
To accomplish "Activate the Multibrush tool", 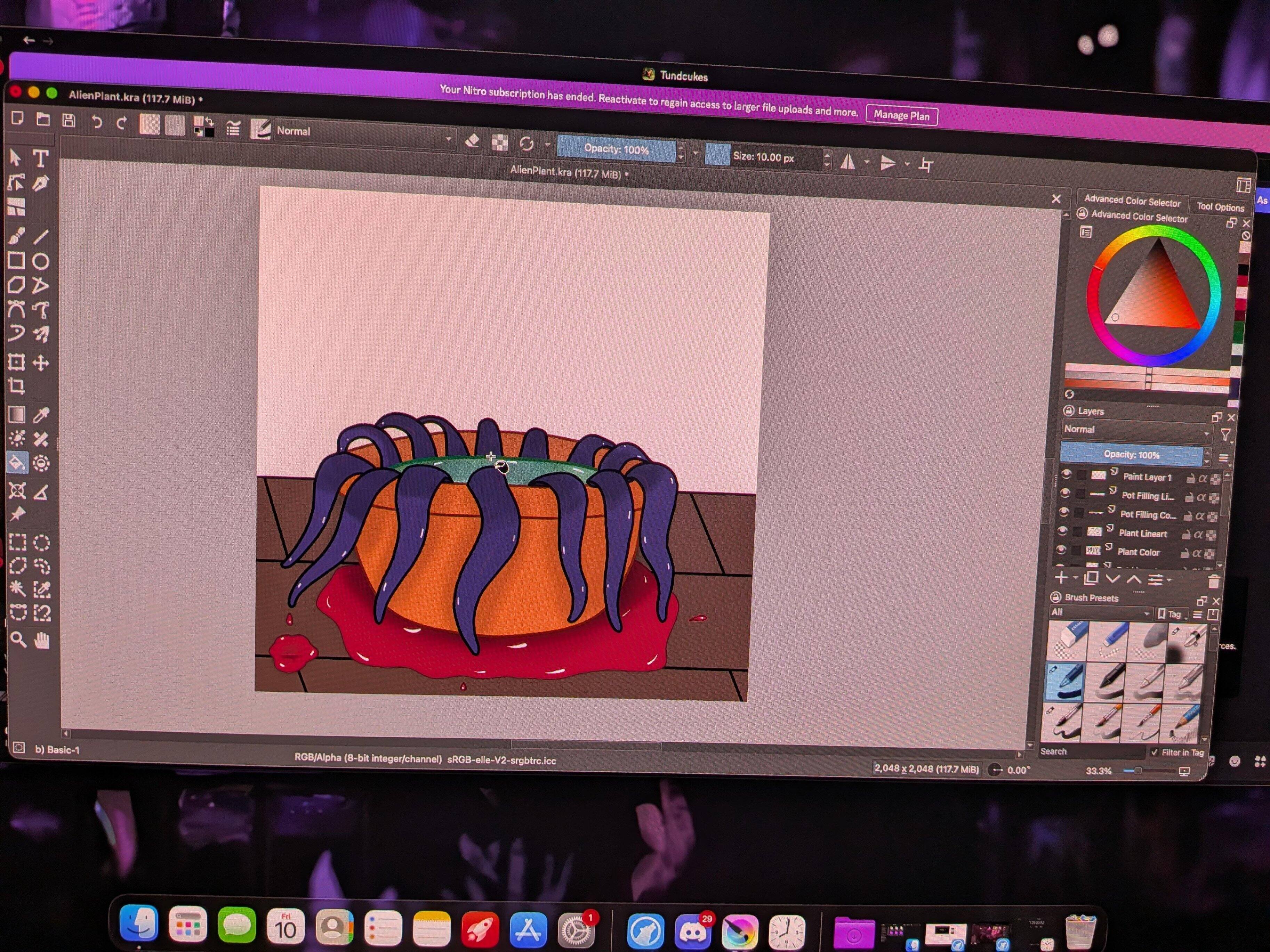I will point(41,334).
